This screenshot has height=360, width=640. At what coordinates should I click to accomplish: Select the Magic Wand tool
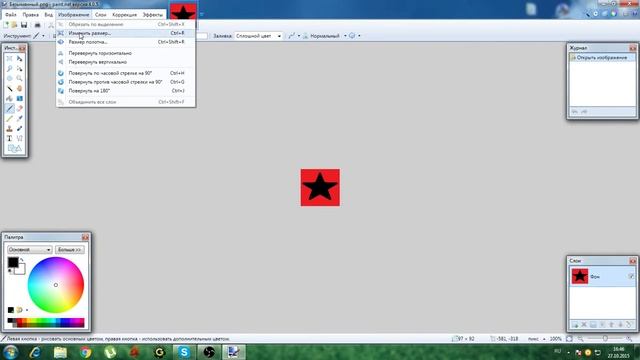click(x=9, y=89)
